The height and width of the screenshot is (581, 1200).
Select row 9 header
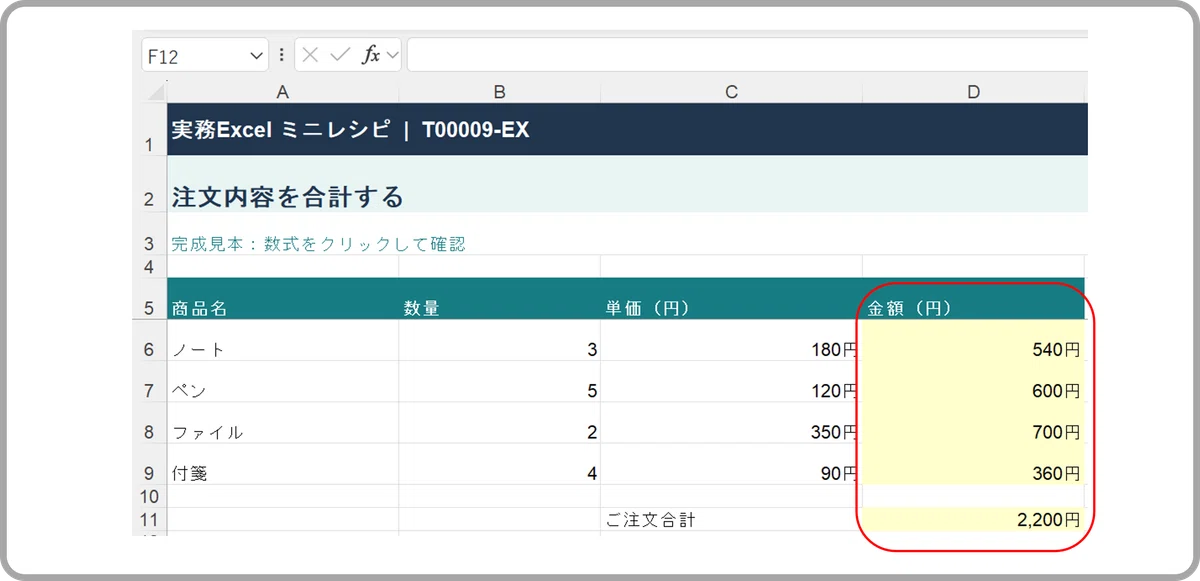point(150,464)
